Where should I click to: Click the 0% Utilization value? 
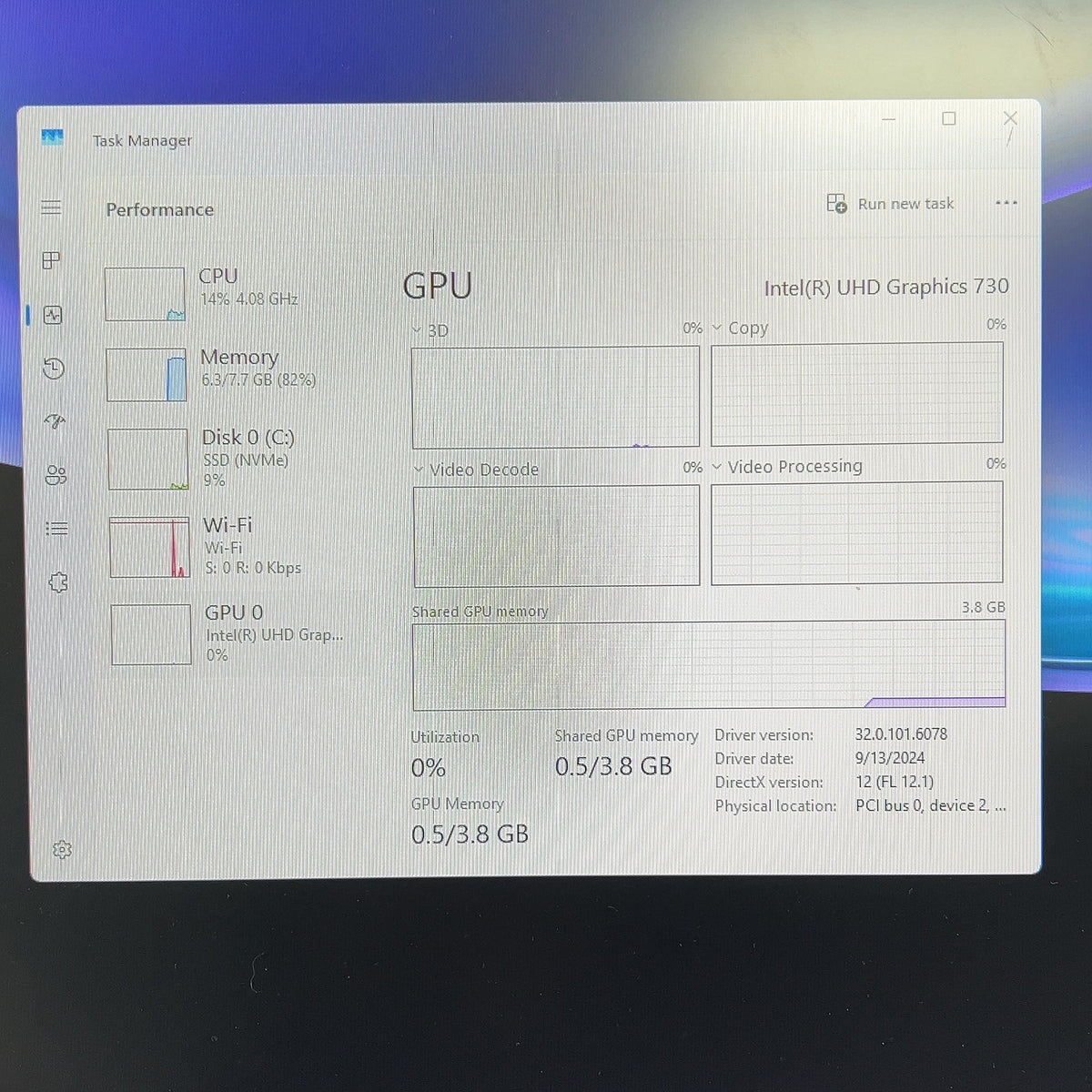point(429,768)
